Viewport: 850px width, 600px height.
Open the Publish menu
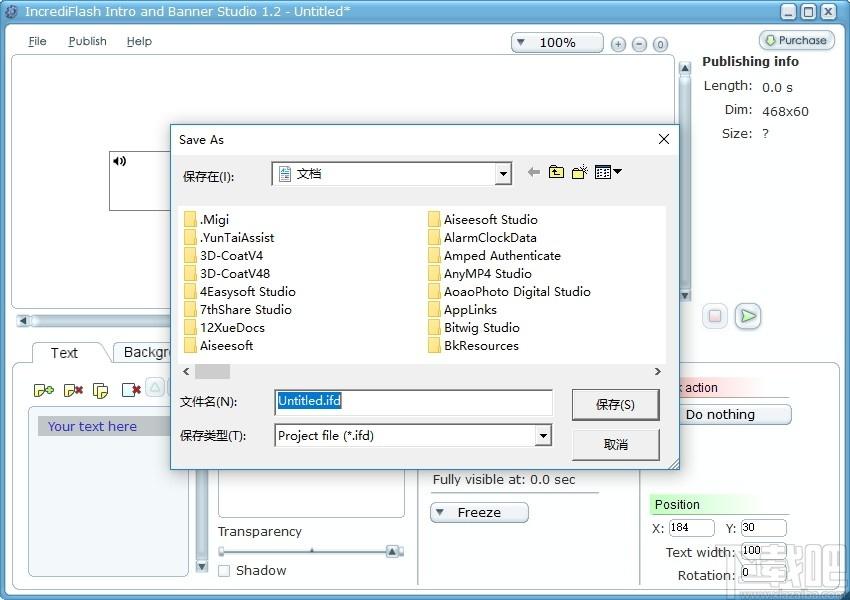(x=87, y=41)
